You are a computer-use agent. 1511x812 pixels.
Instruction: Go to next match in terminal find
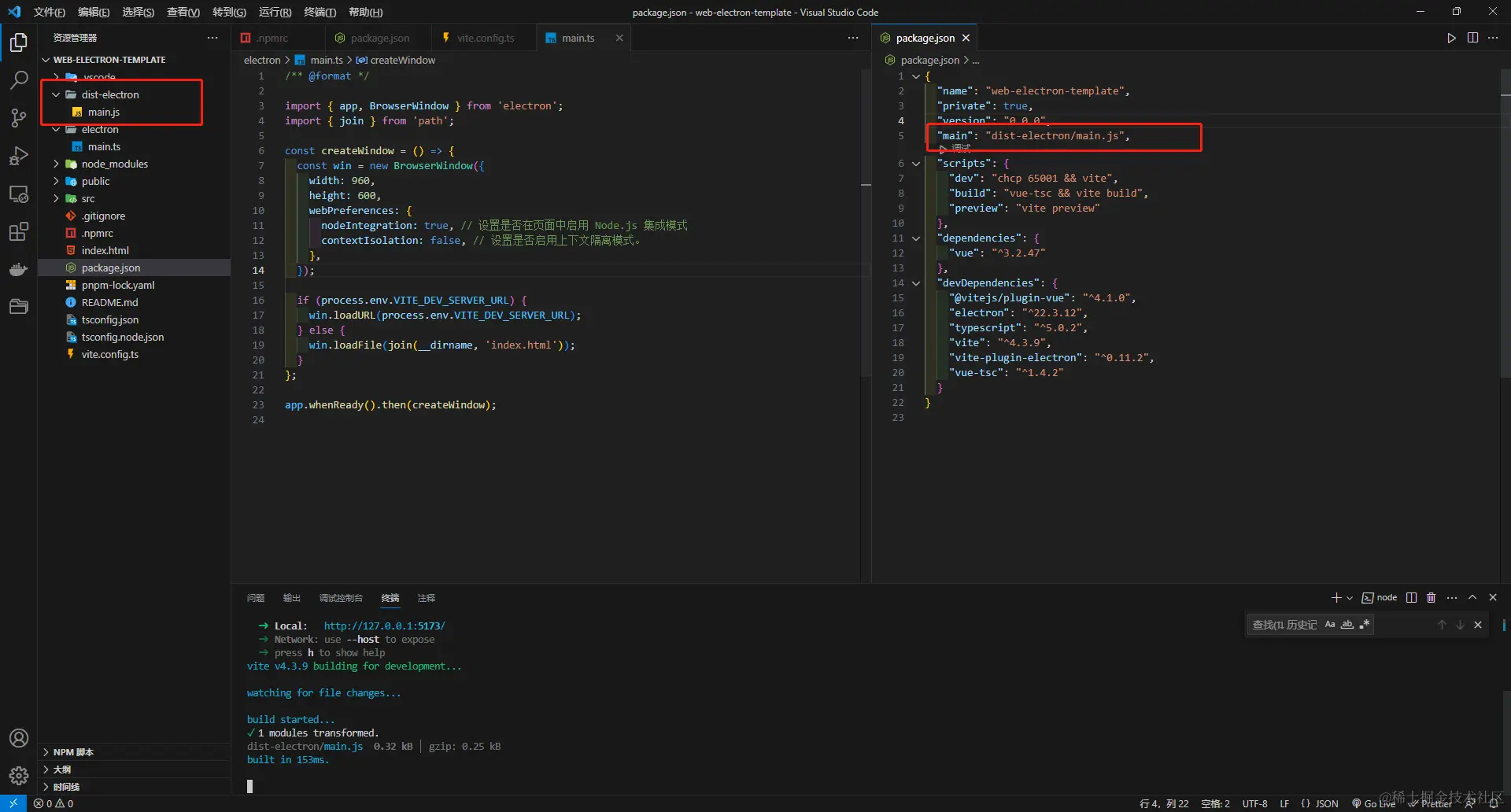[1460, 625]
